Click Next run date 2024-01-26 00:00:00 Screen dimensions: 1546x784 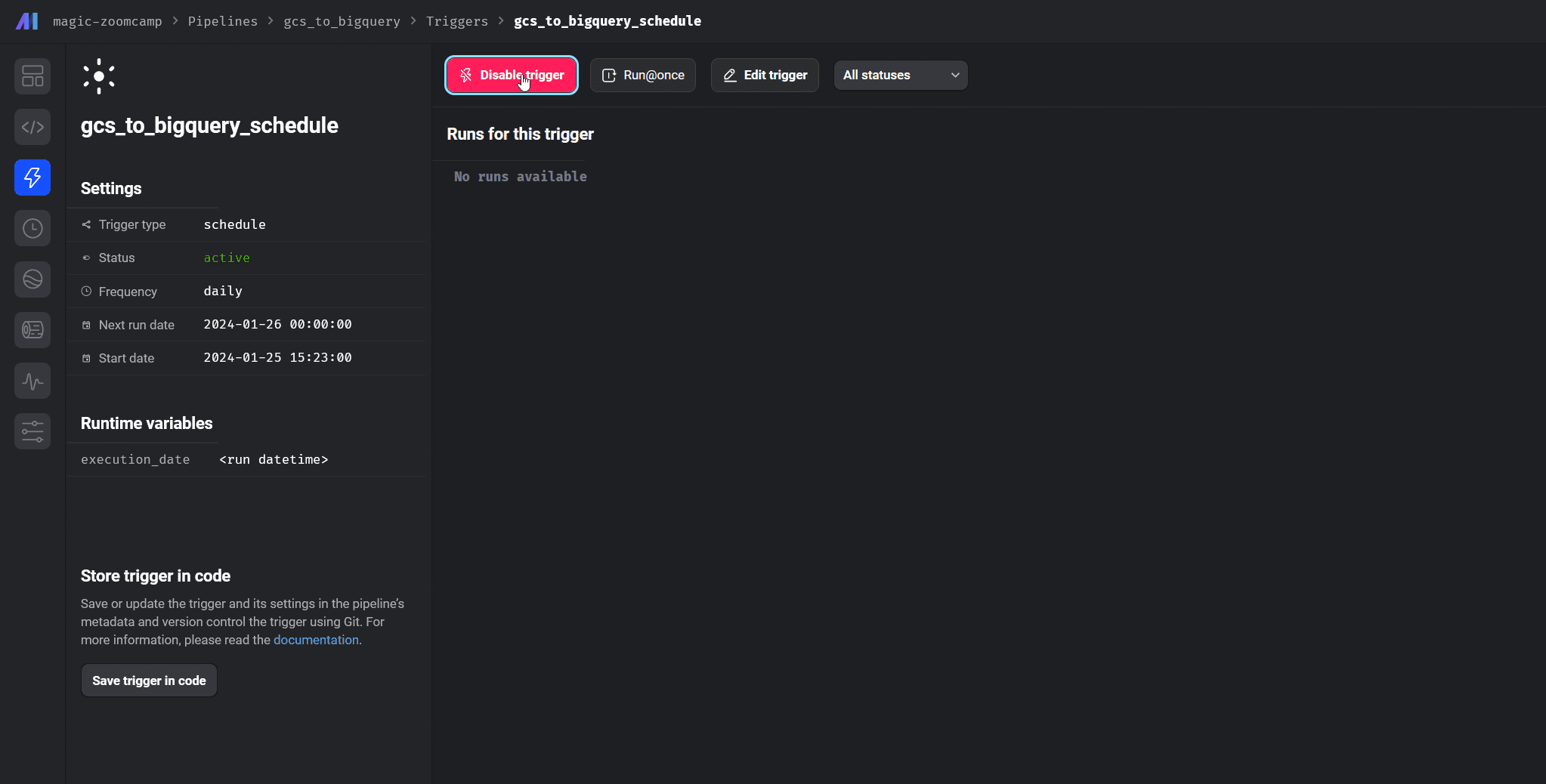tap(277, 324)
